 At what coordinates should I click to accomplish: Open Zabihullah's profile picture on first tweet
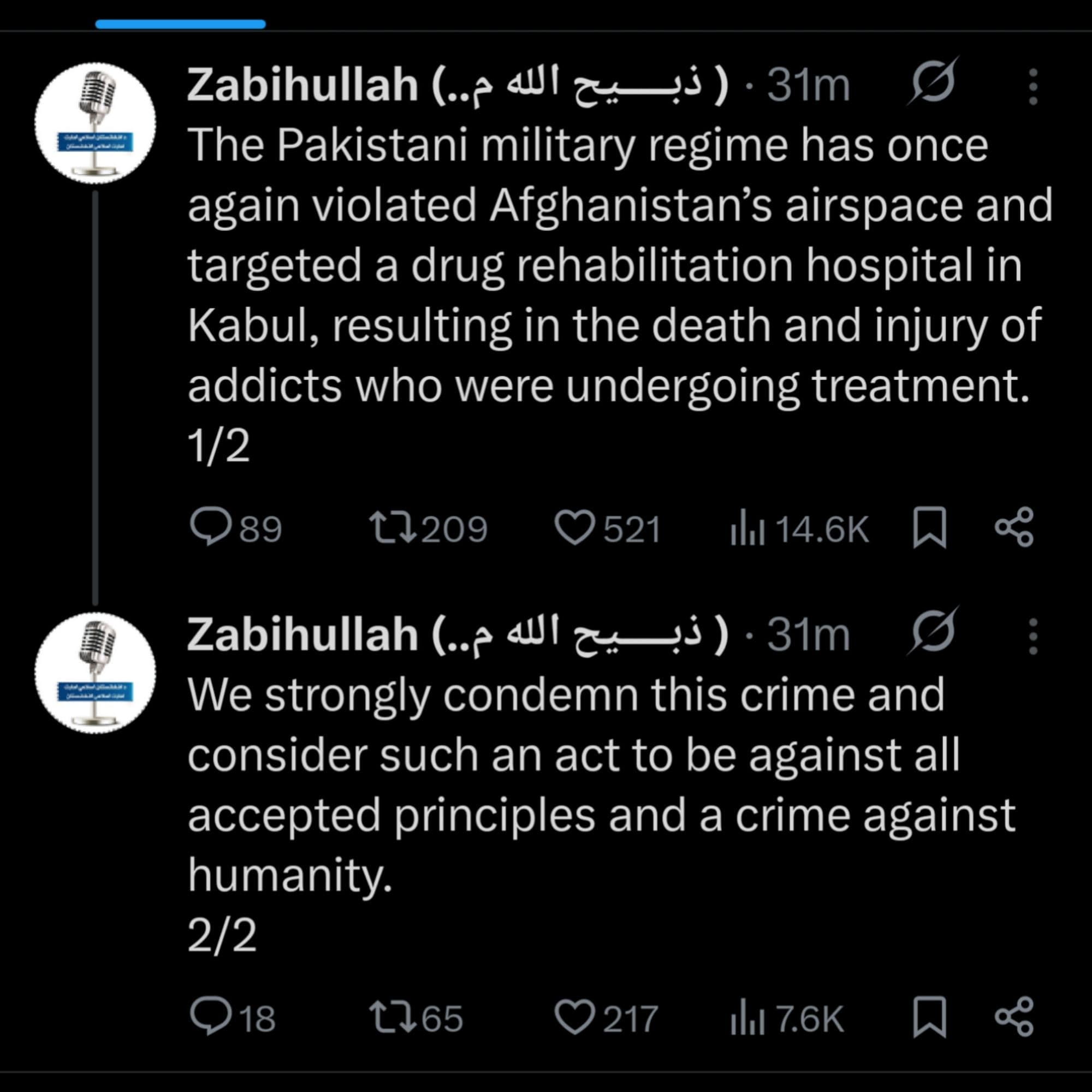(x=96, y=123)
